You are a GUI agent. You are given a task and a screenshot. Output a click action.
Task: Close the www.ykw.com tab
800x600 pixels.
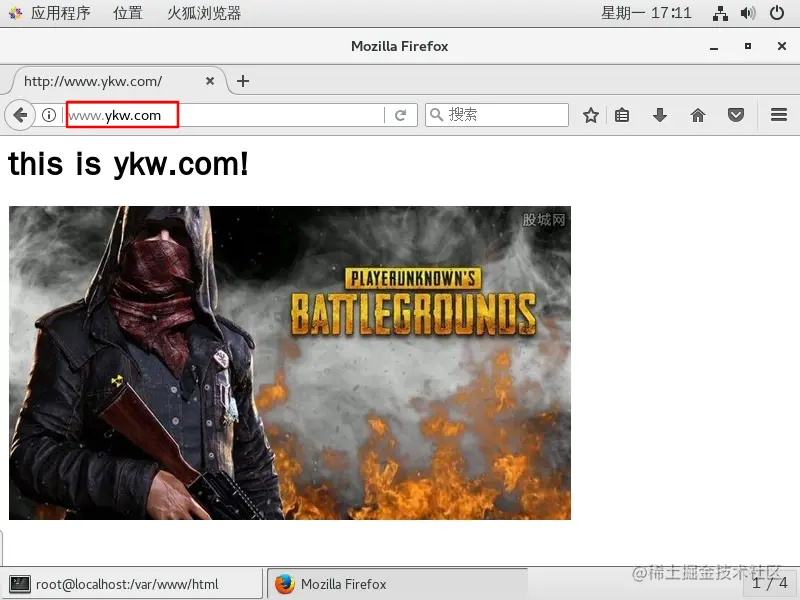(210, 81)
